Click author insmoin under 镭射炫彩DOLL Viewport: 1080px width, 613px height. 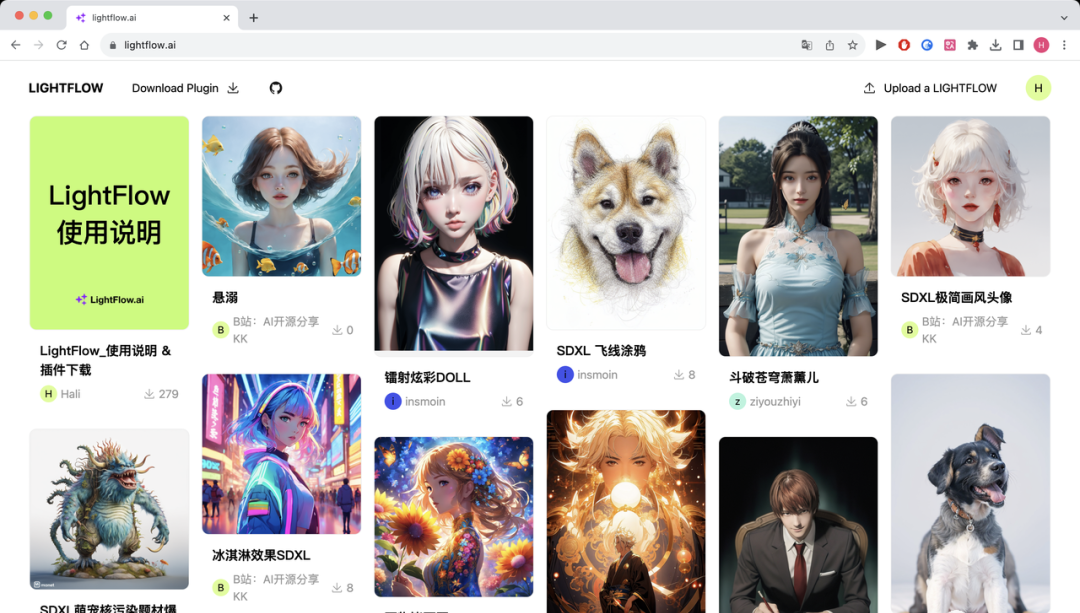click(x=425, y=402)
